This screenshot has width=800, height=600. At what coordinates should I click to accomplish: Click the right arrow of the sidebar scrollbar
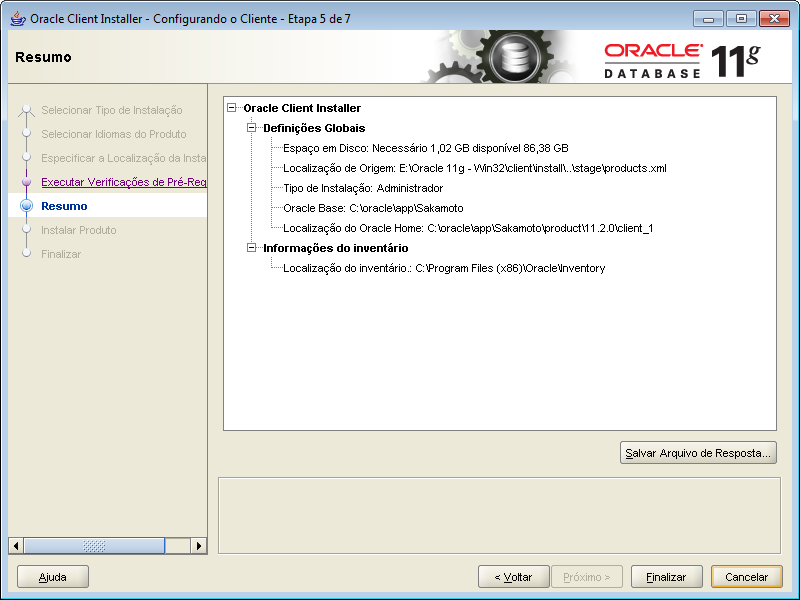pyautogui.click(x=198, y=545)
